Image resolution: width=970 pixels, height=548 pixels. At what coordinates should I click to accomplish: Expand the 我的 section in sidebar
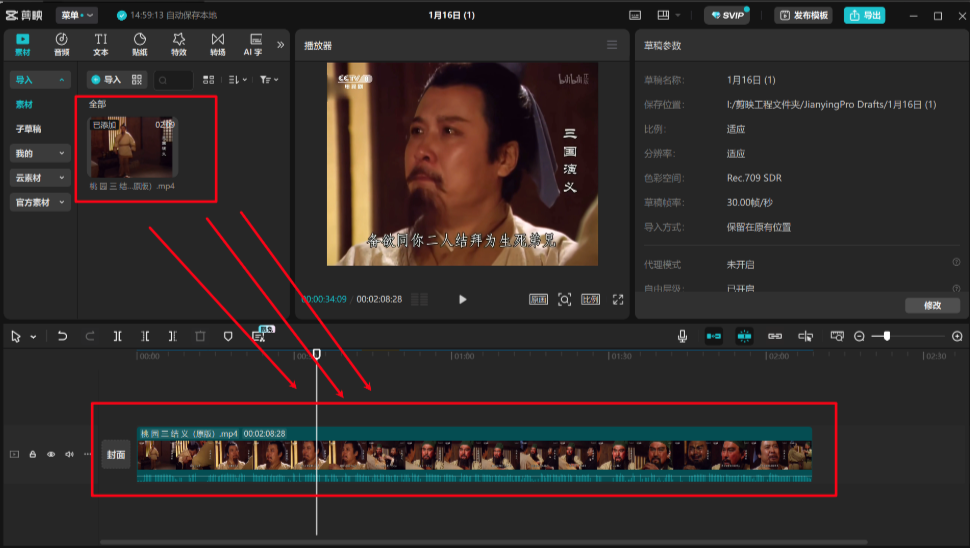(40, 153)
